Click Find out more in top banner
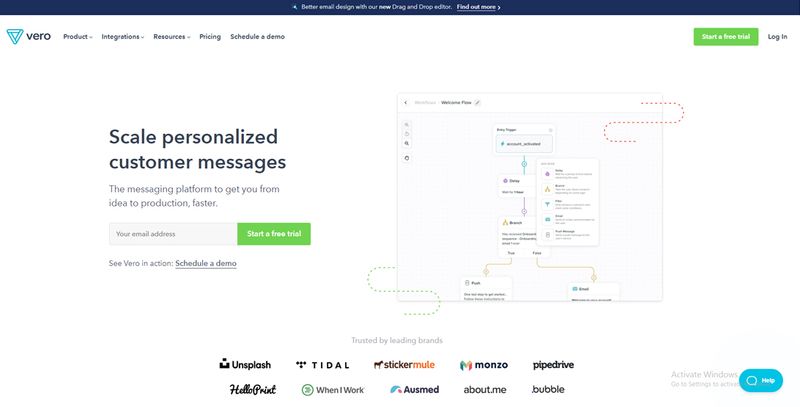 click(x=478, y=6)
